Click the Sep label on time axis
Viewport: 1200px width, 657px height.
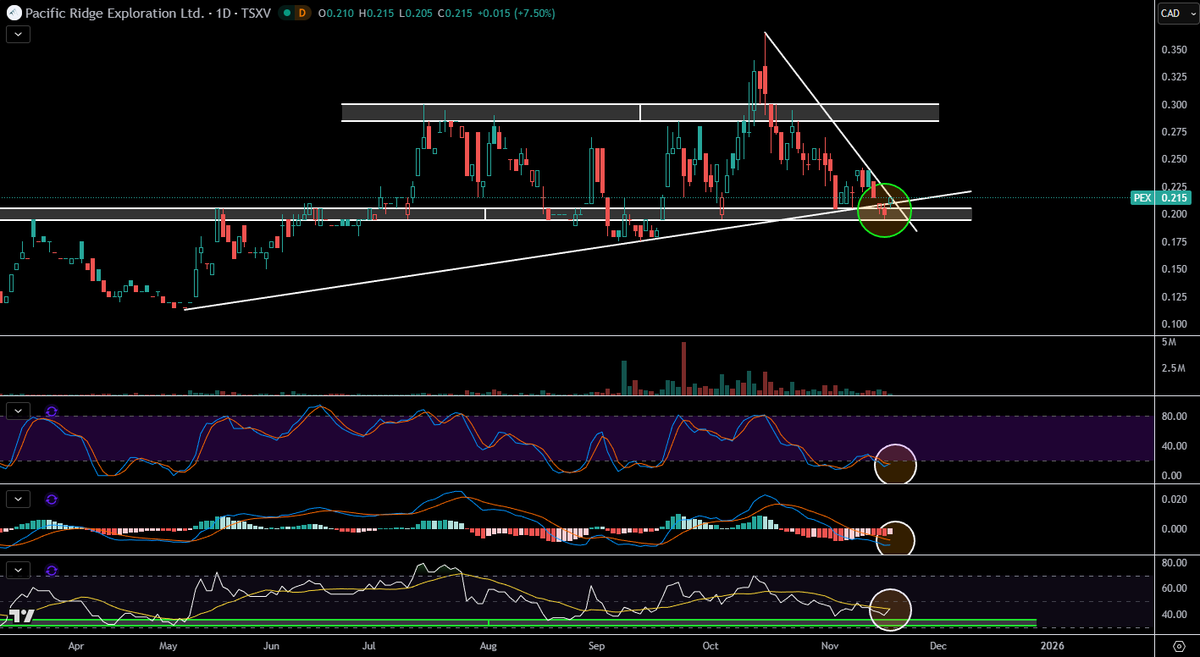click(596, 646)
